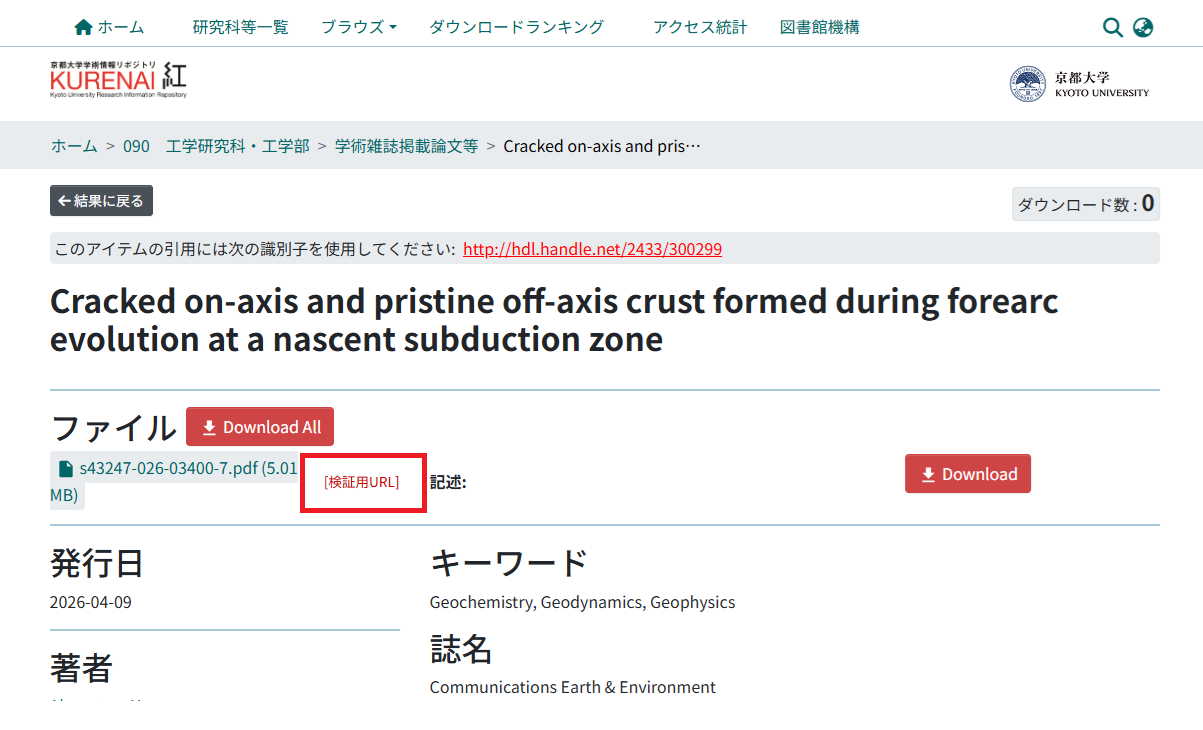Open the language globe icon
Image resolution: width=1203 pixels, height=730 pixels.
(x=1143, y=27)
